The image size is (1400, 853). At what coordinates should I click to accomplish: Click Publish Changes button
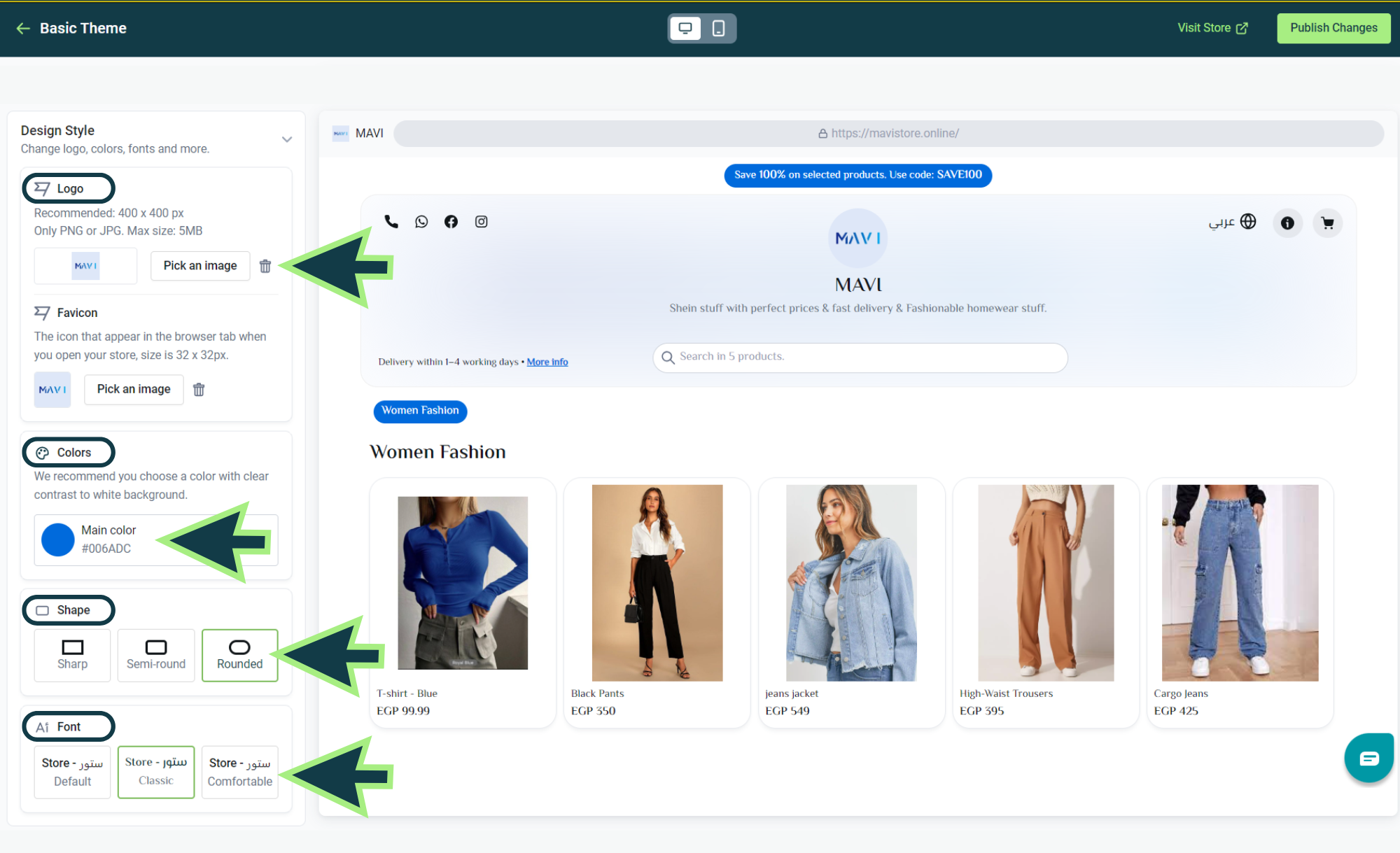point(1333,29)
